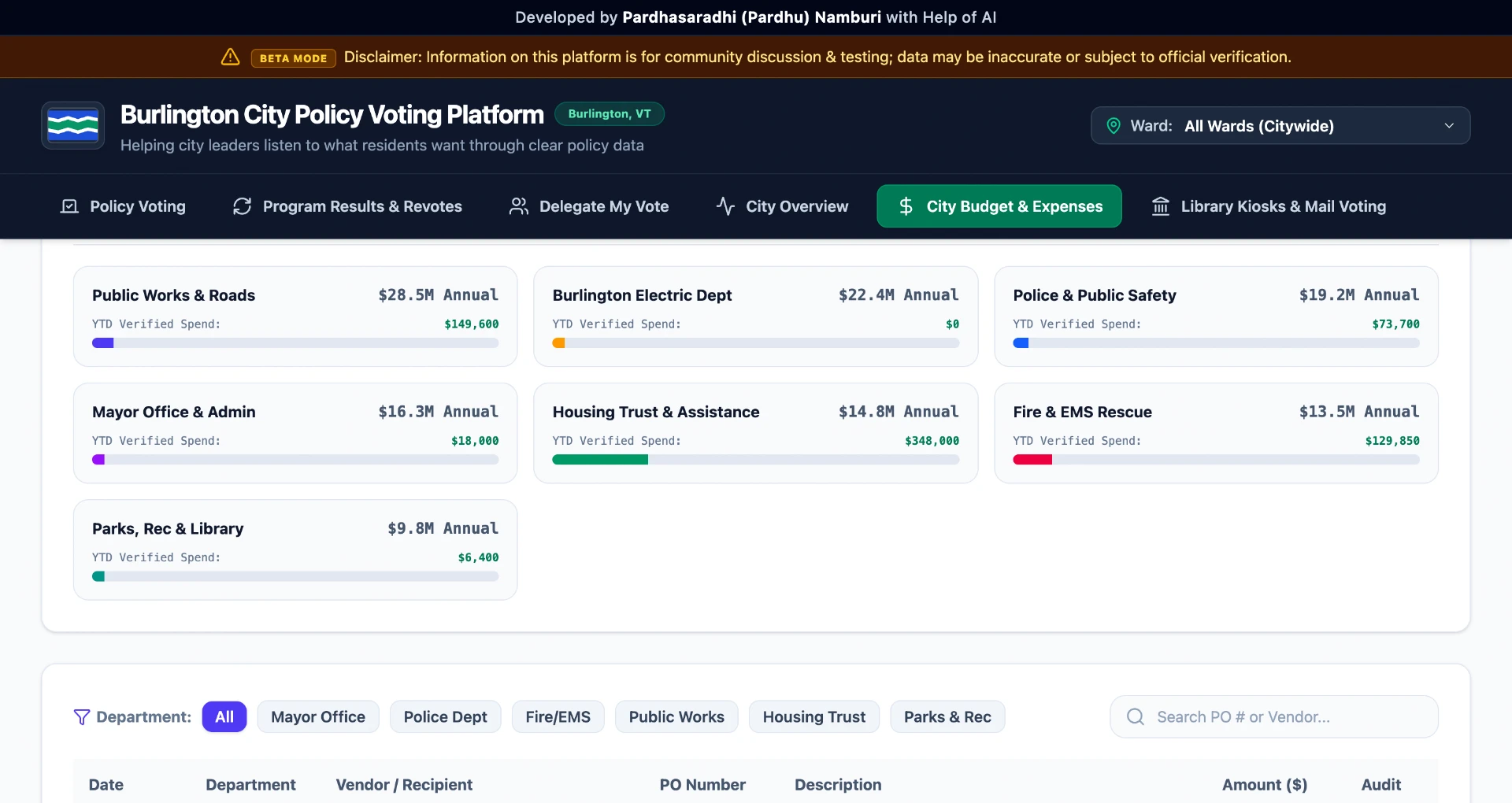Click the Burlington flag logo

73,125
